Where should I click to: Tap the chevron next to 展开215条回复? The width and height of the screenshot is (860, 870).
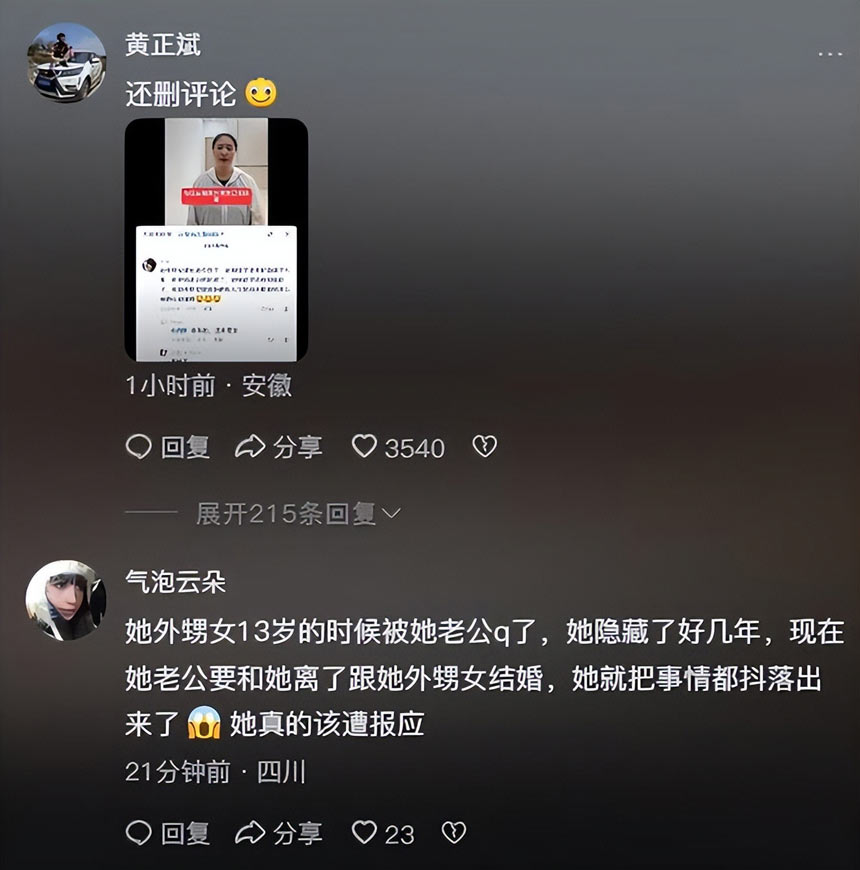[391, 514]
